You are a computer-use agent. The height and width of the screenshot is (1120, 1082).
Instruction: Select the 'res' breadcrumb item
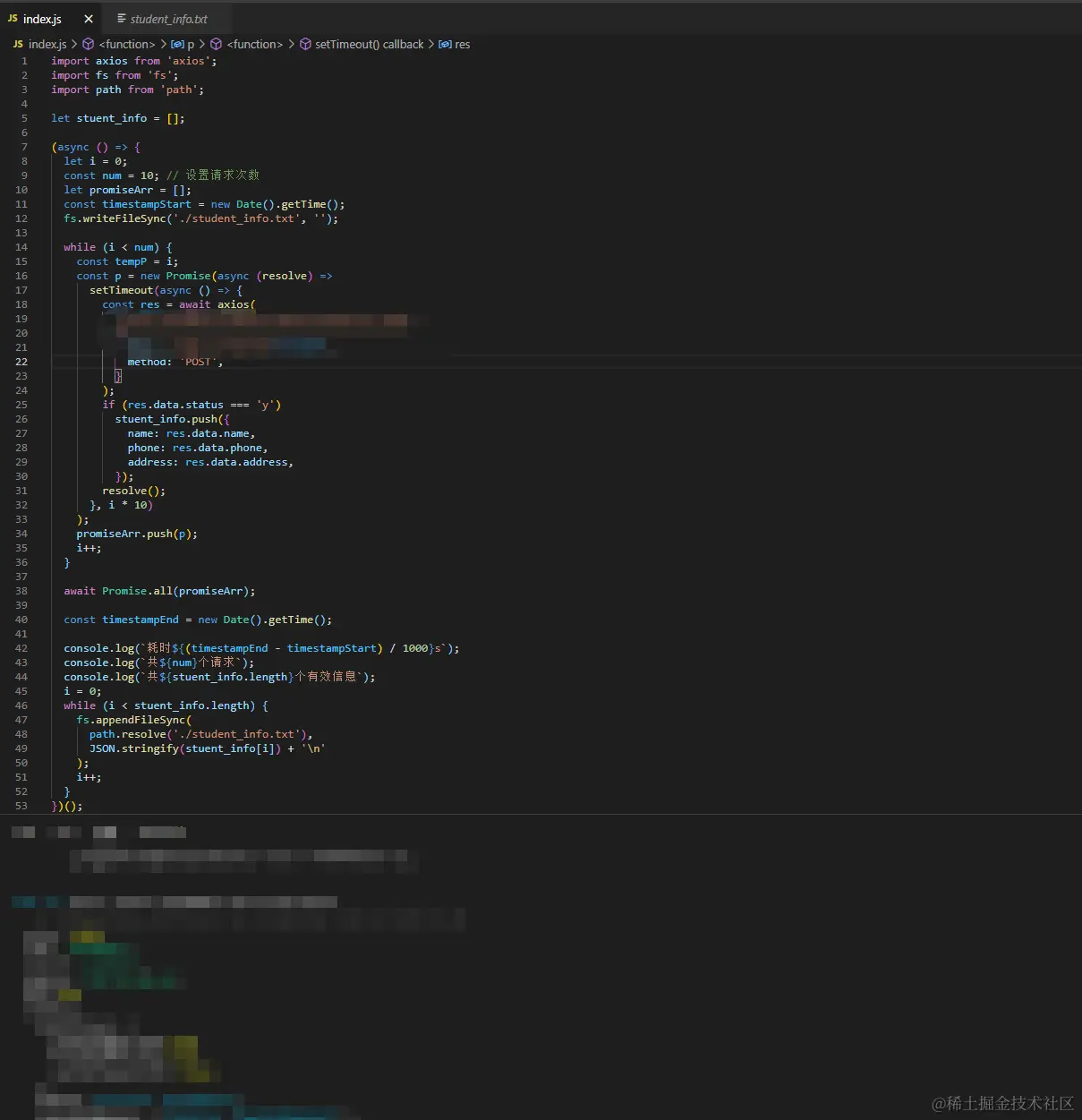pyautogui.click(x=463, y=44)
